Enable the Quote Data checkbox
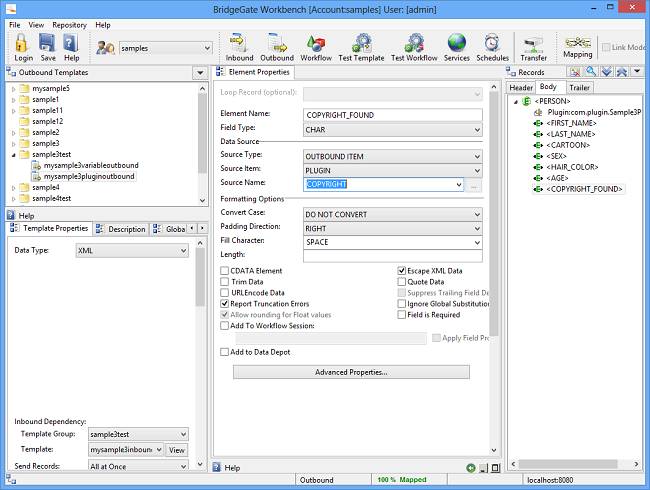This screenshot has height=490, width=650. coord(401,282)
